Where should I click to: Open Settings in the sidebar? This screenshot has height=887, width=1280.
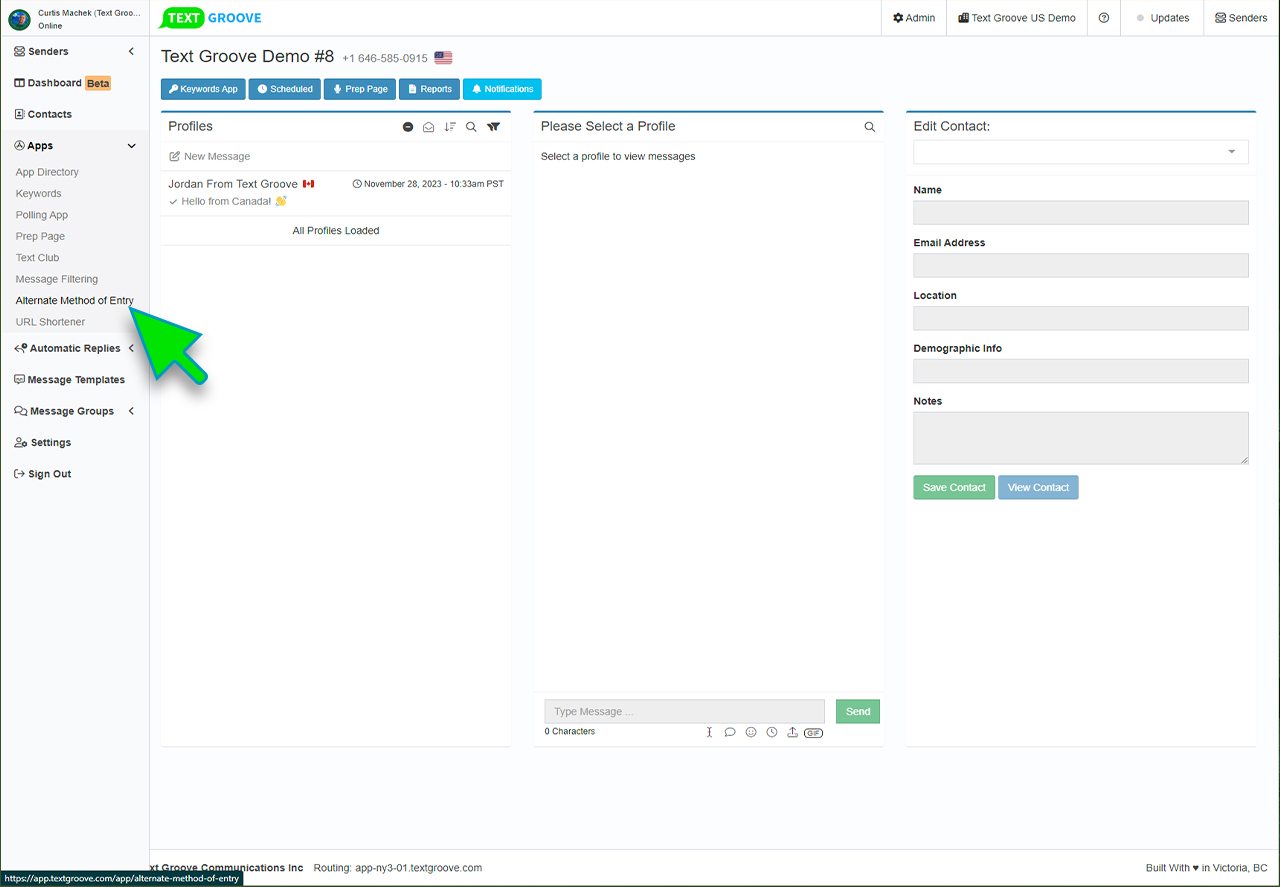pos(42,442)
